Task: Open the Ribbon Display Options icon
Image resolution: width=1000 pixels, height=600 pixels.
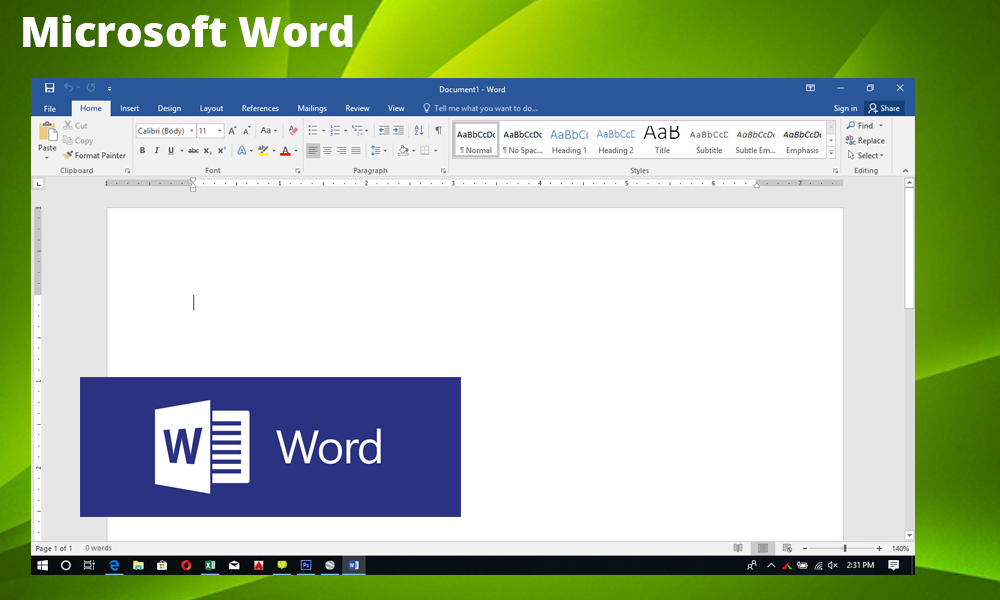Action: click(810, 88)
